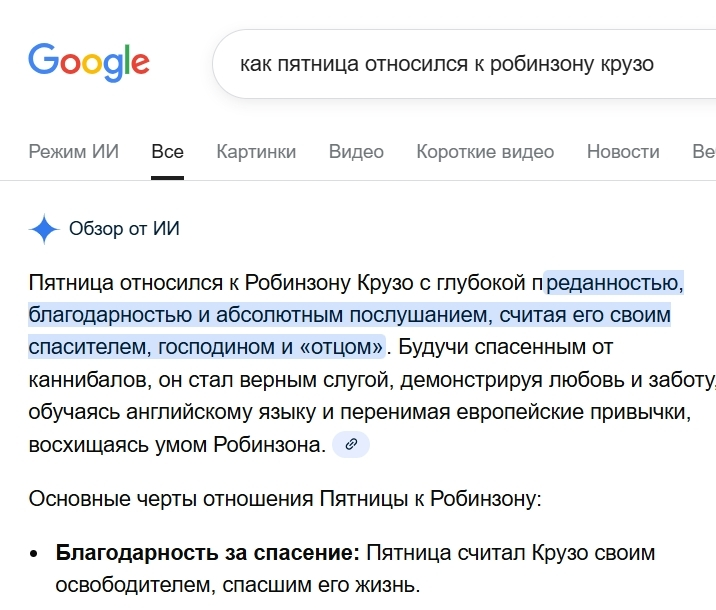
Task: Click the Google logo
Action: (x=89, y=63)
